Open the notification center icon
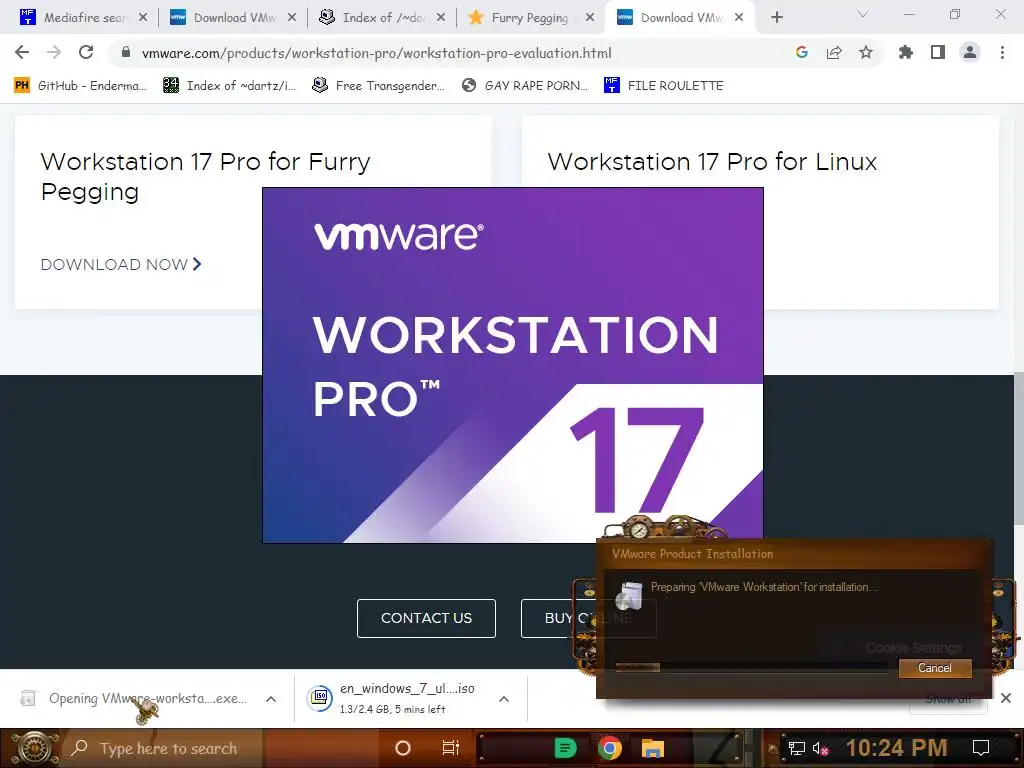Image resolution: width=1024 pixels, height=768 pixels. click(981, 748)
